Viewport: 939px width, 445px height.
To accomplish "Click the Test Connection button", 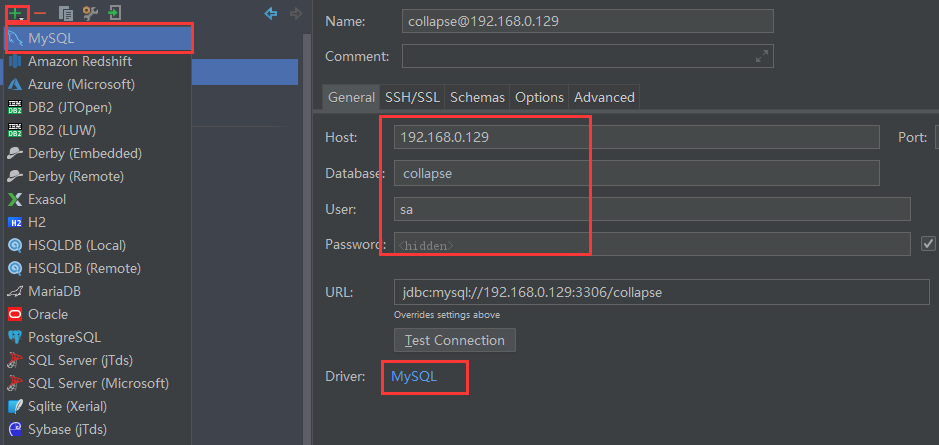I will [x=455, y=340].
